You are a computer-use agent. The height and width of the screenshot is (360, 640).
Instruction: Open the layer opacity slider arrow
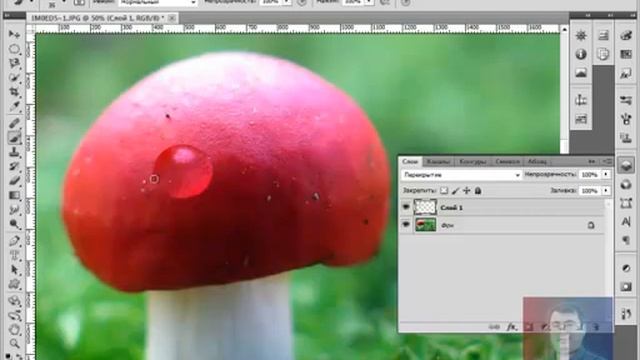606,174
